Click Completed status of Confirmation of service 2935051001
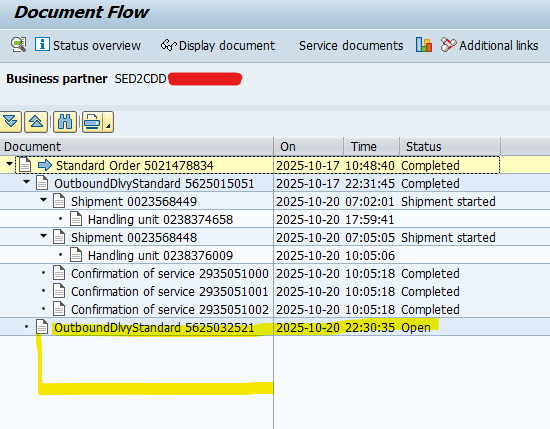 coord(430,291)
